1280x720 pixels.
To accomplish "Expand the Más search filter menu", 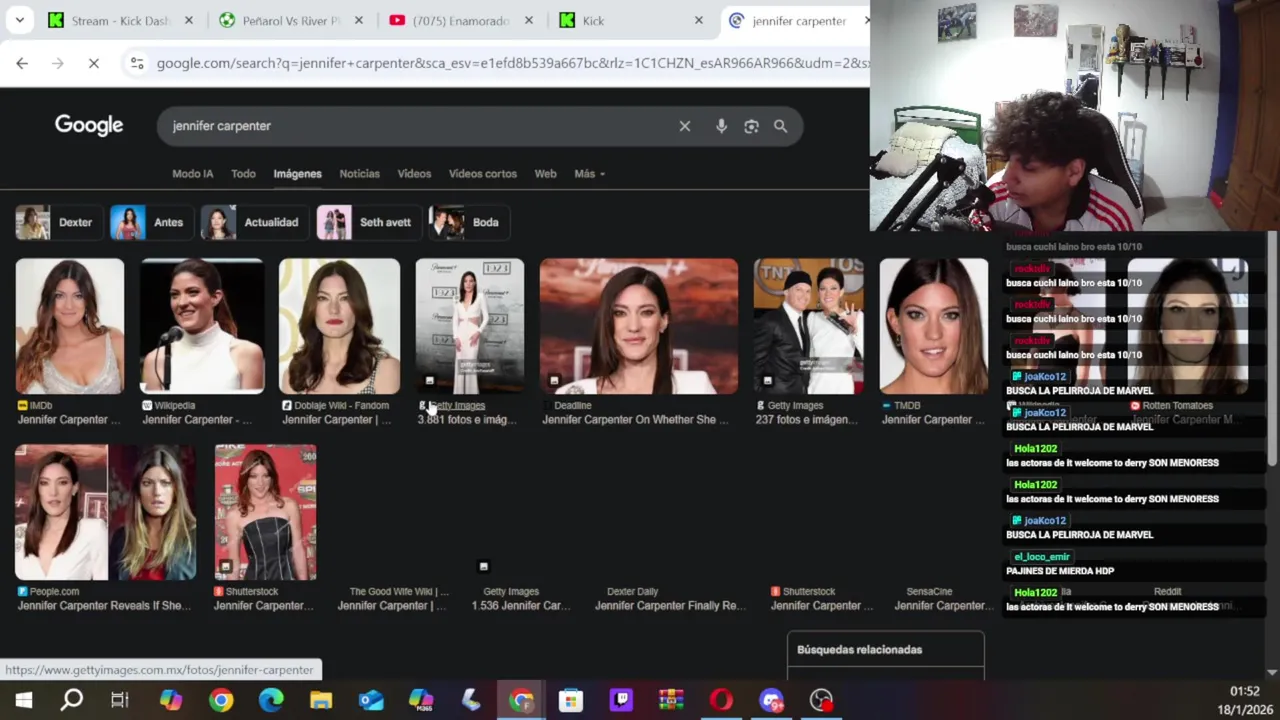I will pos(589,174).
